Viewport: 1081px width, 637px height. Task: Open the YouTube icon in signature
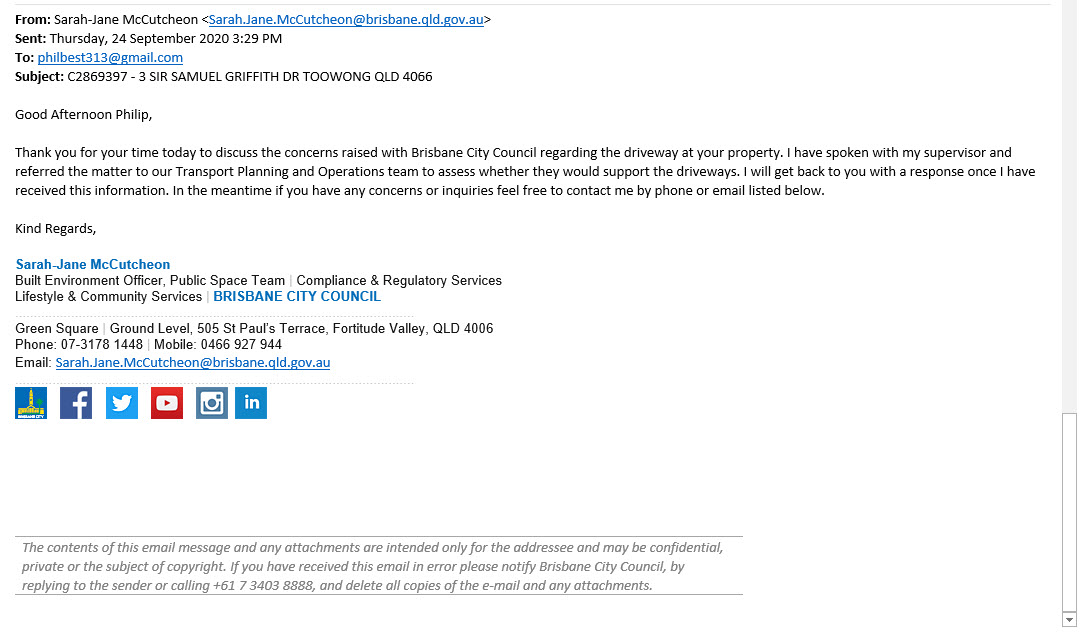pyautogui.click(x=167, y=403)
